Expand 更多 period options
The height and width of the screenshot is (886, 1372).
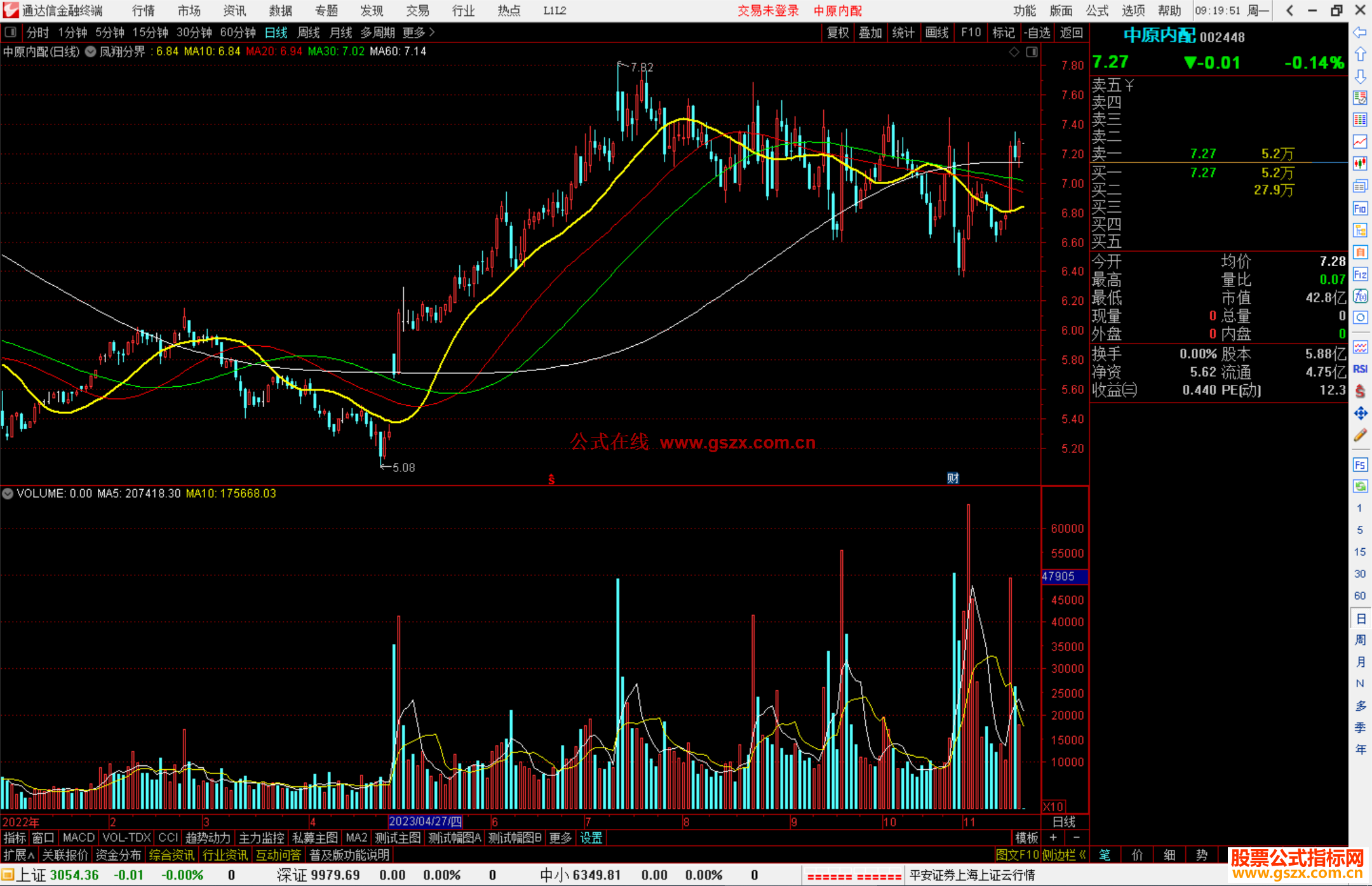418,32
